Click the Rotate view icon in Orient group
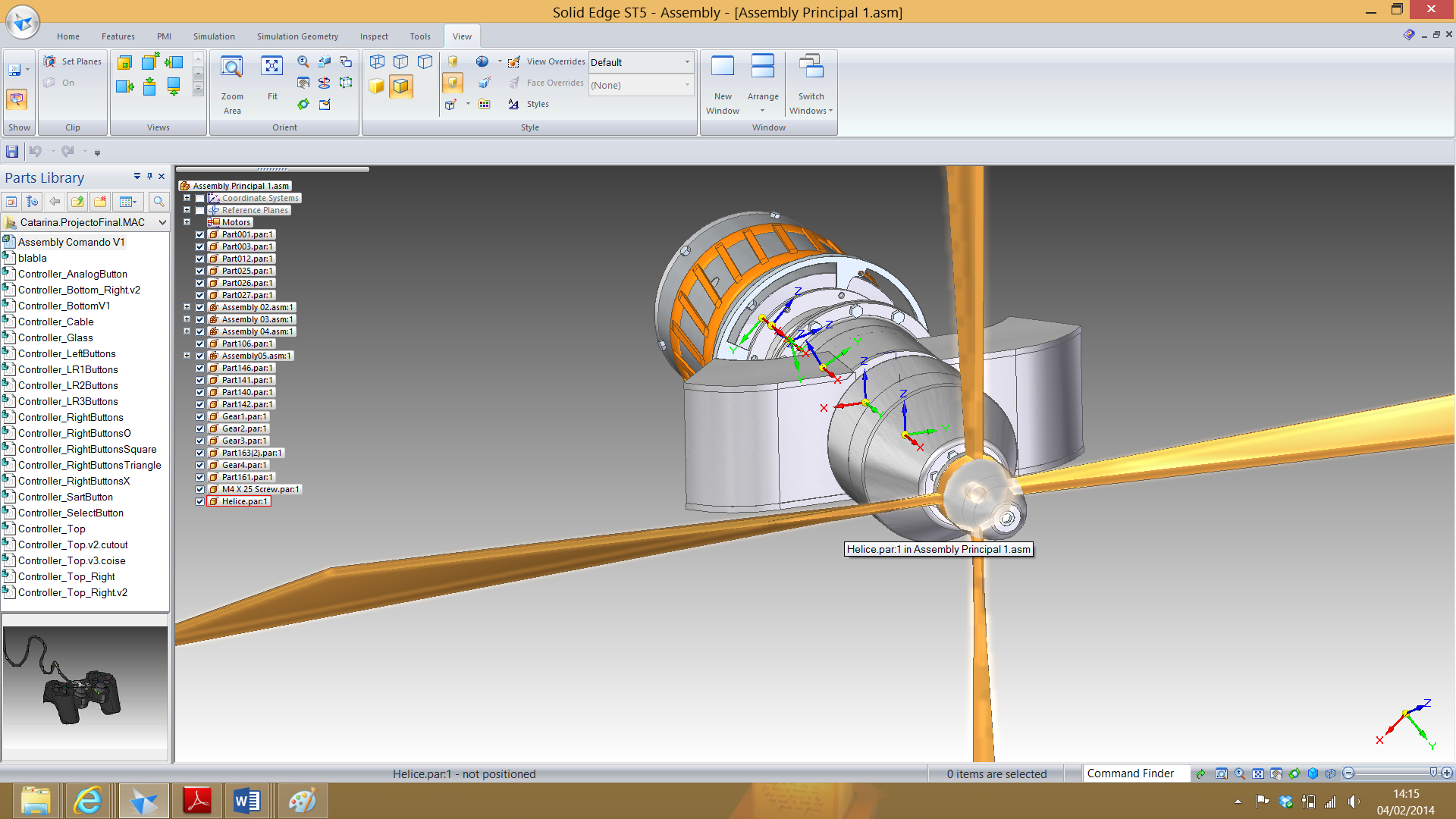Viewport: 1456px width, 819px height. 325,83
